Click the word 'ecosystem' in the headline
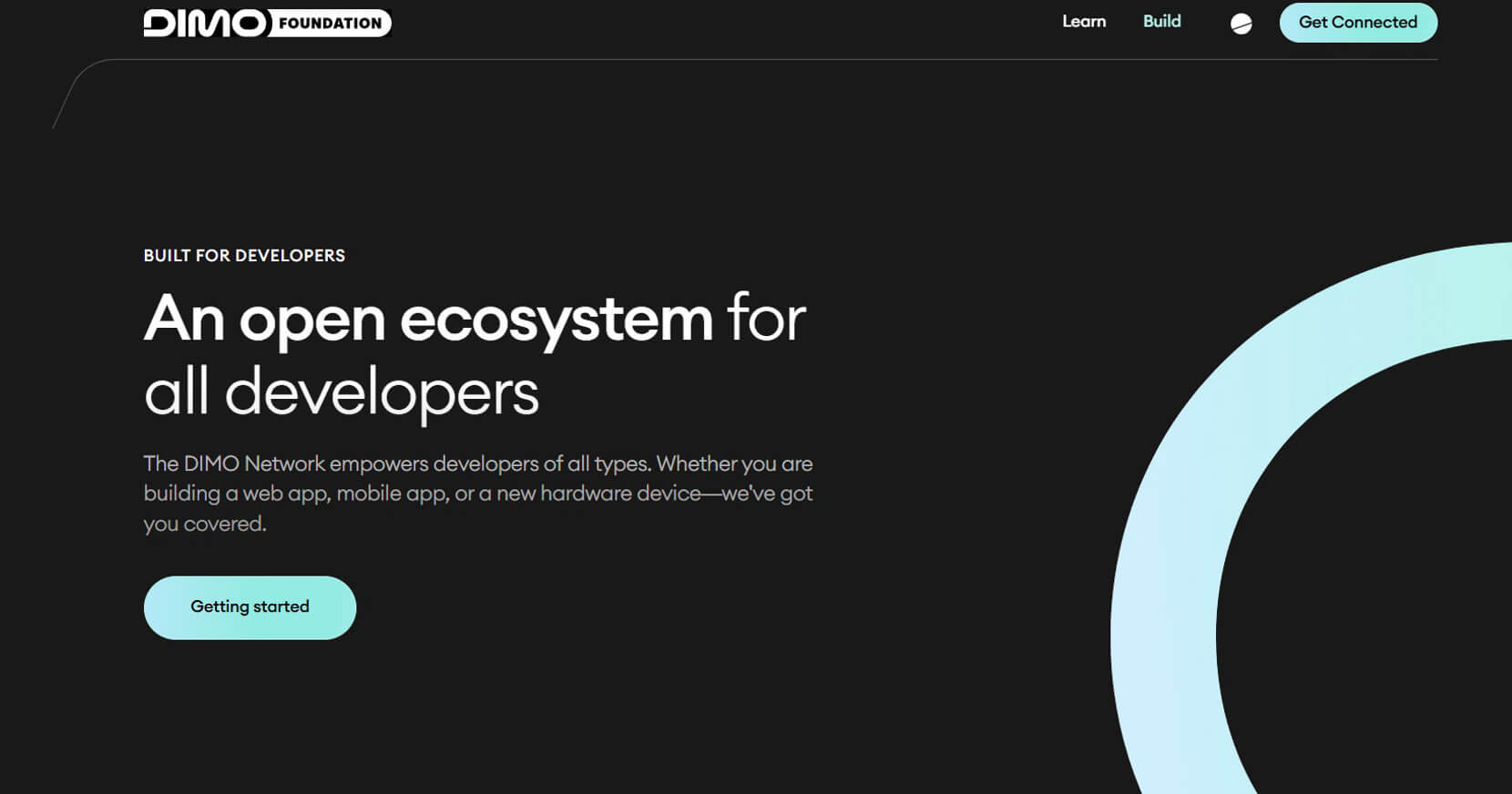 [556, 320]
